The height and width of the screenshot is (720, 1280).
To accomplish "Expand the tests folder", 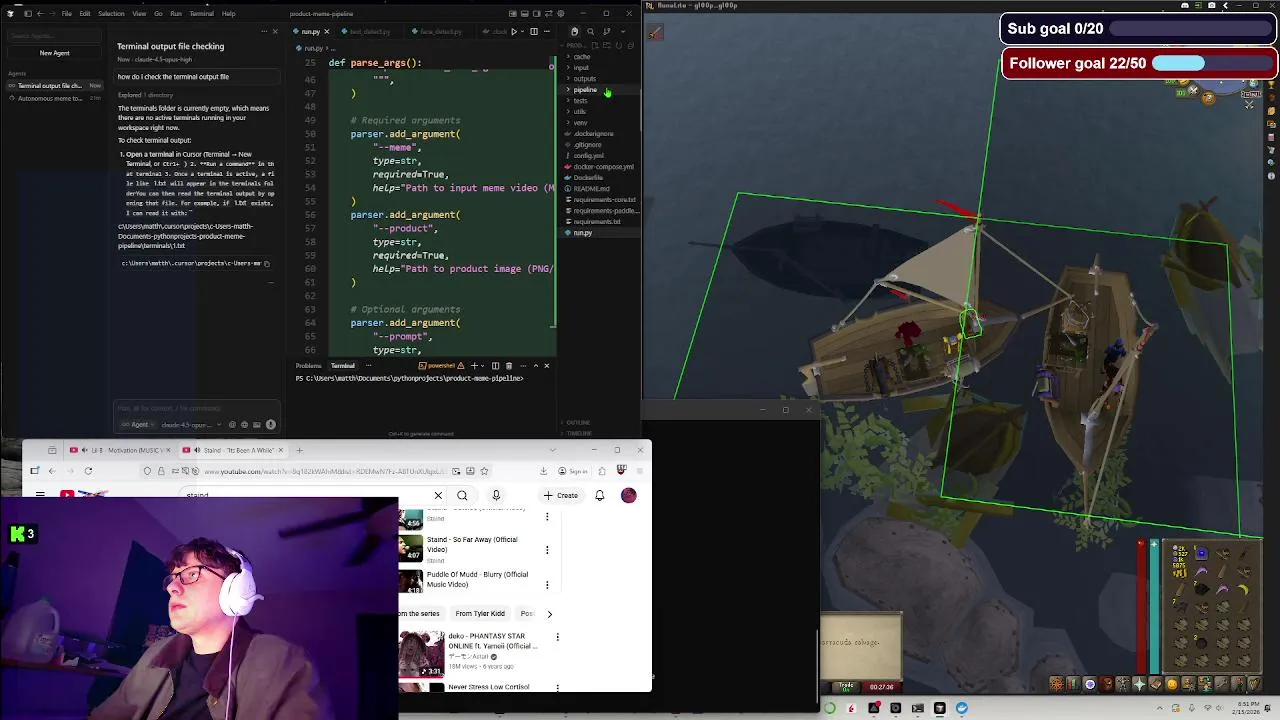I will [581, 101].
